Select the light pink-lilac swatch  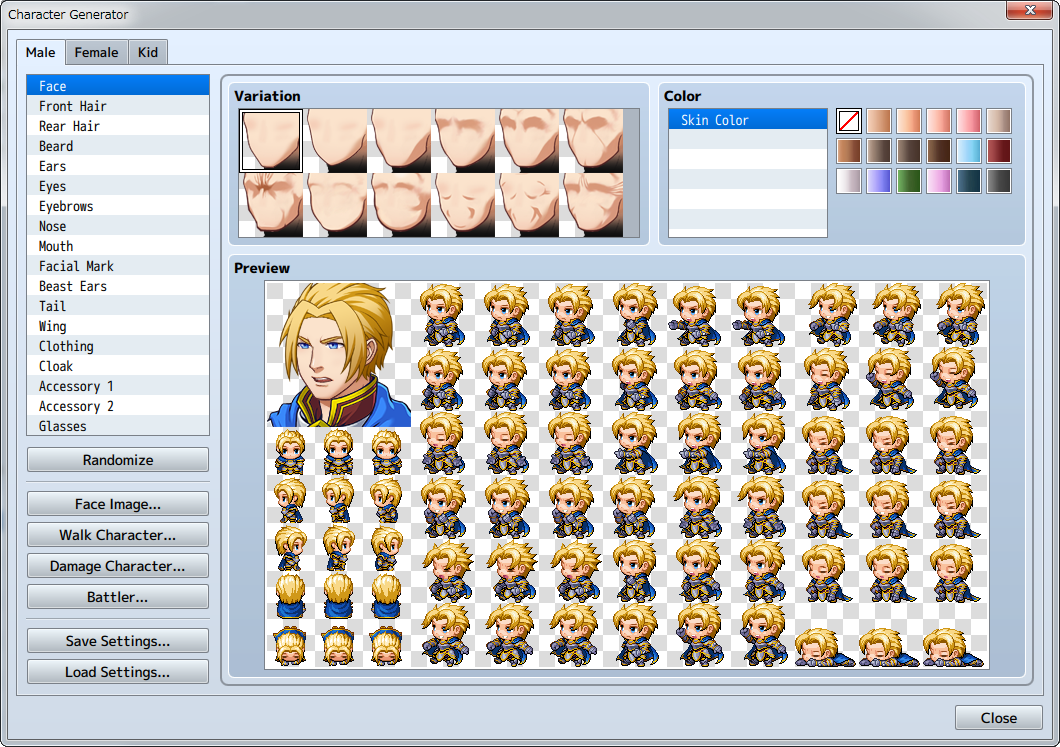tap(938, 180)
